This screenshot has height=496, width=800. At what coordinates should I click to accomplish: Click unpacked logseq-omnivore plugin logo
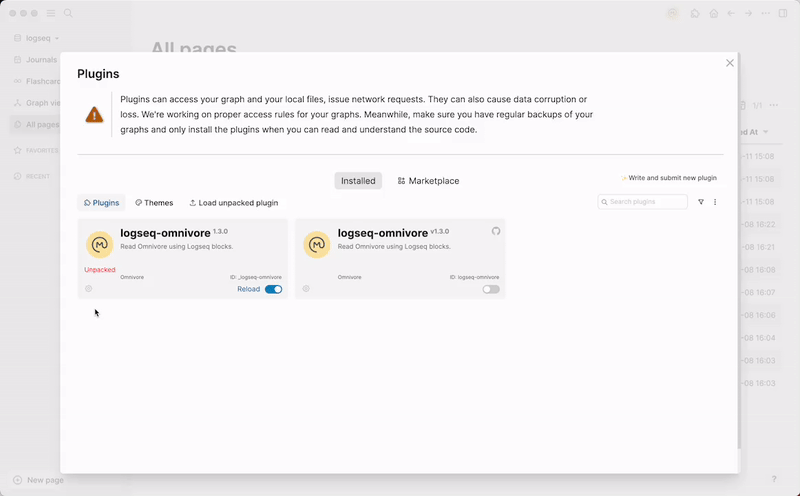point(99,244)
